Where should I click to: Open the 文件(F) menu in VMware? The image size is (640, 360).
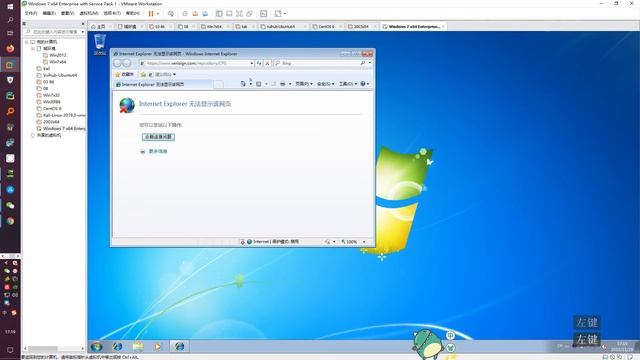[x=31, y=13]
